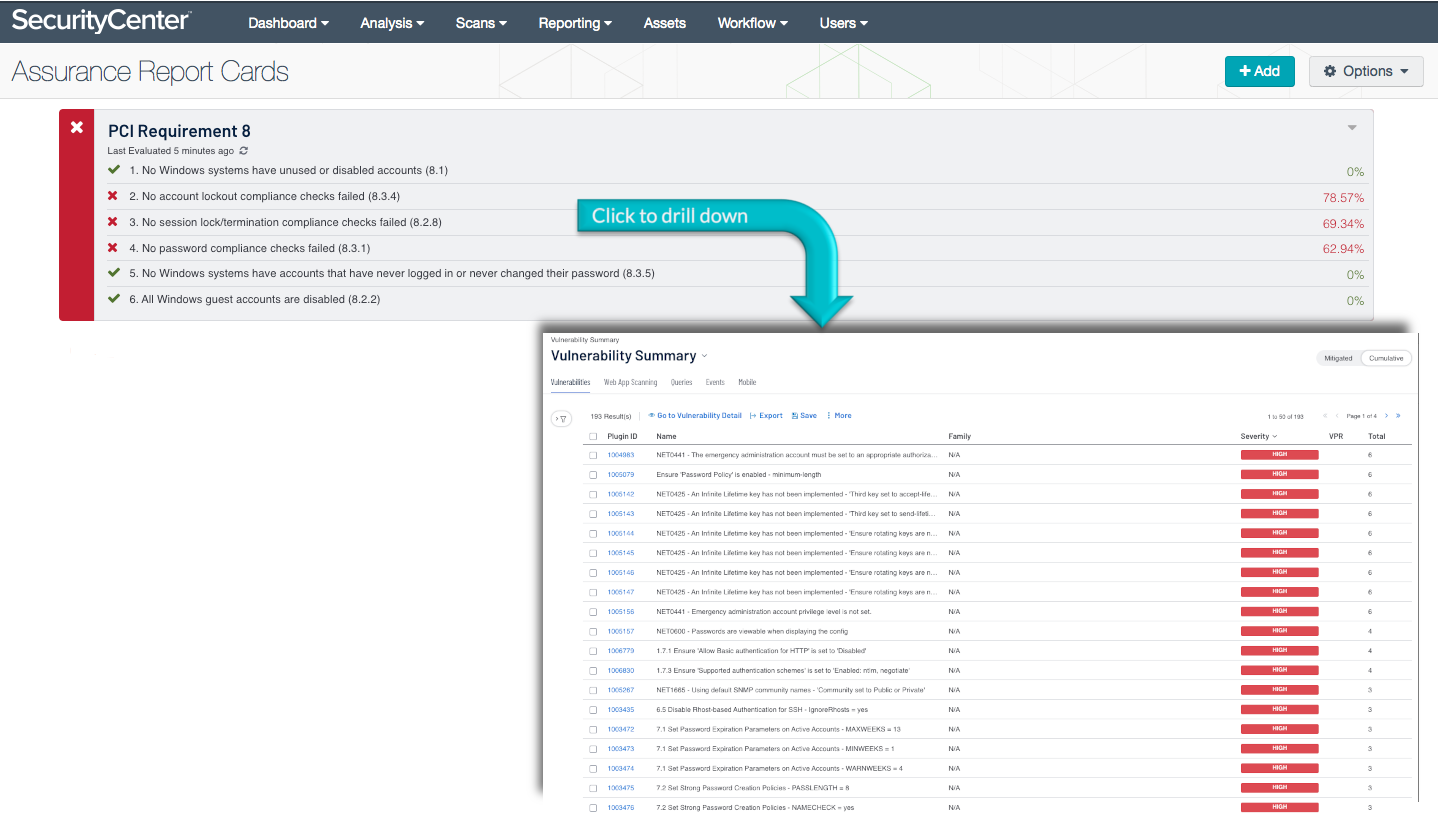1440x820 pixels.
Task: Click the Plugin ID column header
Action: point(622,437)
